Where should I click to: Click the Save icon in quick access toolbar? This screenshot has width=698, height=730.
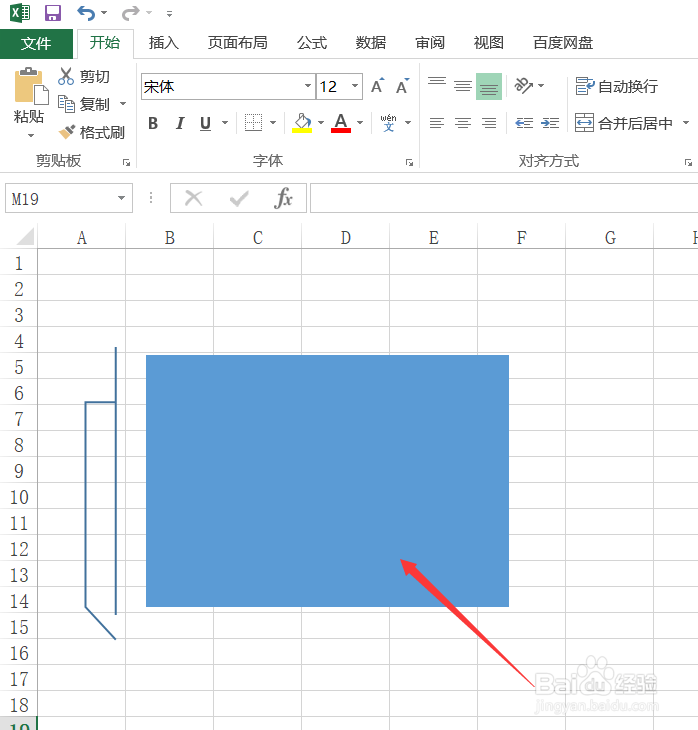[x=53, y=13]
